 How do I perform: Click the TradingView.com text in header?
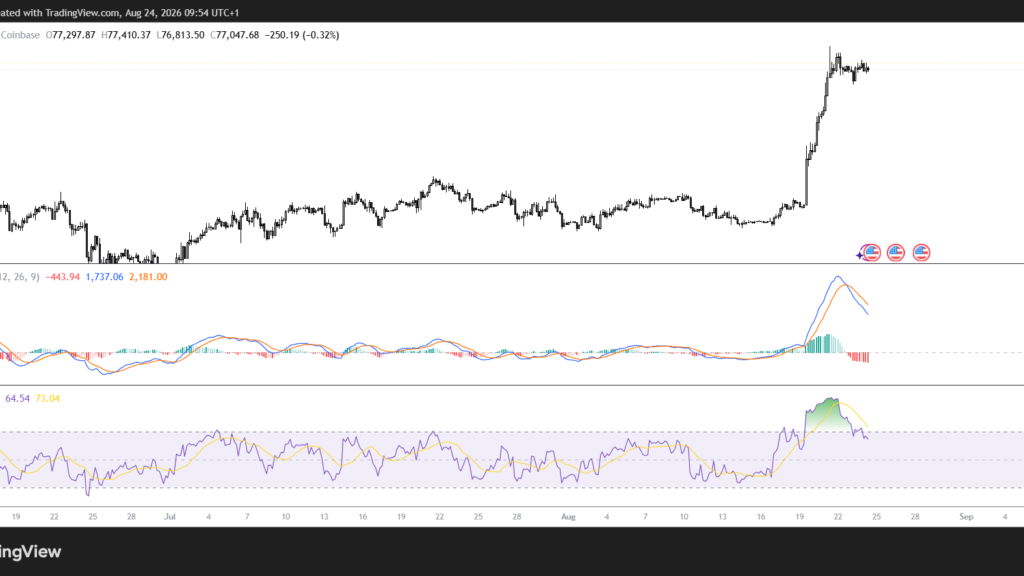pyautogui.click(x=83, y=12)
